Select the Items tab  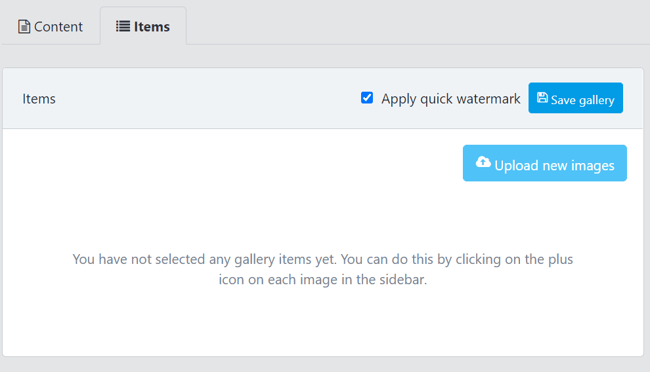click(x=143, y=26)
